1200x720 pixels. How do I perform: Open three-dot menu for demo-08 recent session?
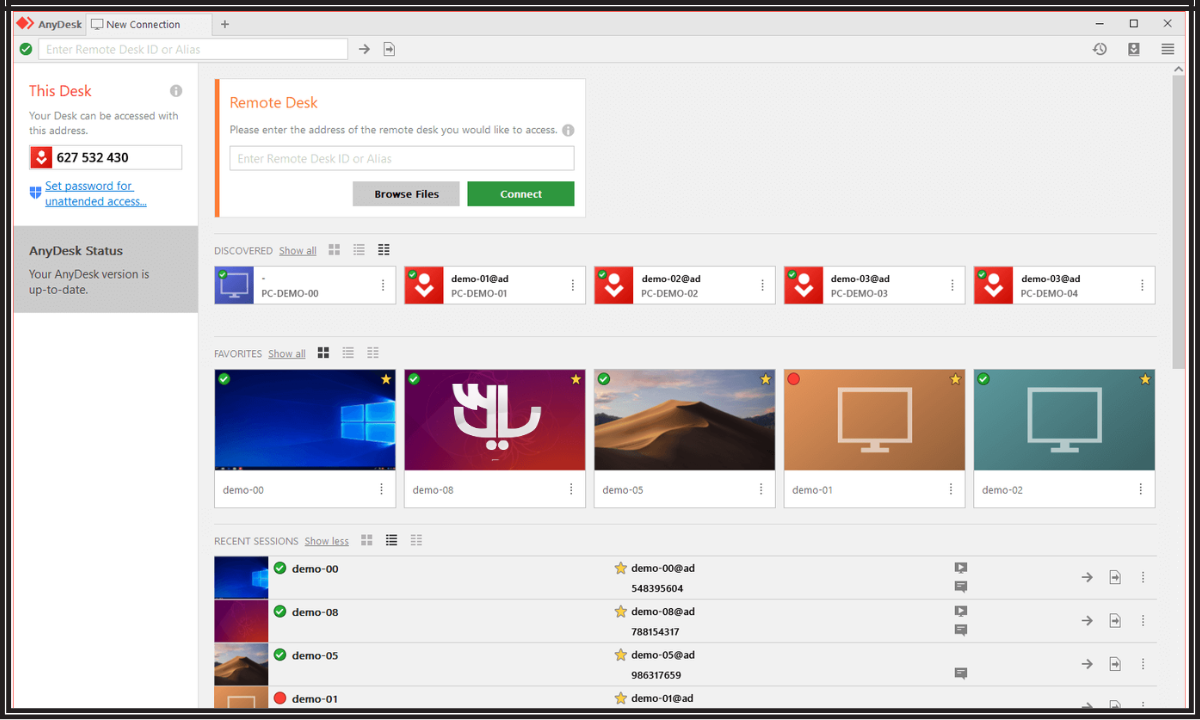(1143, 620)
